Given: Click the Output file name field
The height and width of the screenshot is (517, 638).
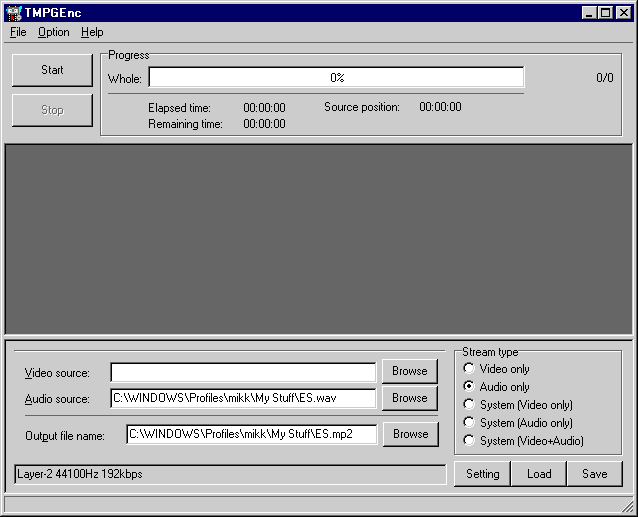Looking at the screenshot, I should (x=252, y=434).
